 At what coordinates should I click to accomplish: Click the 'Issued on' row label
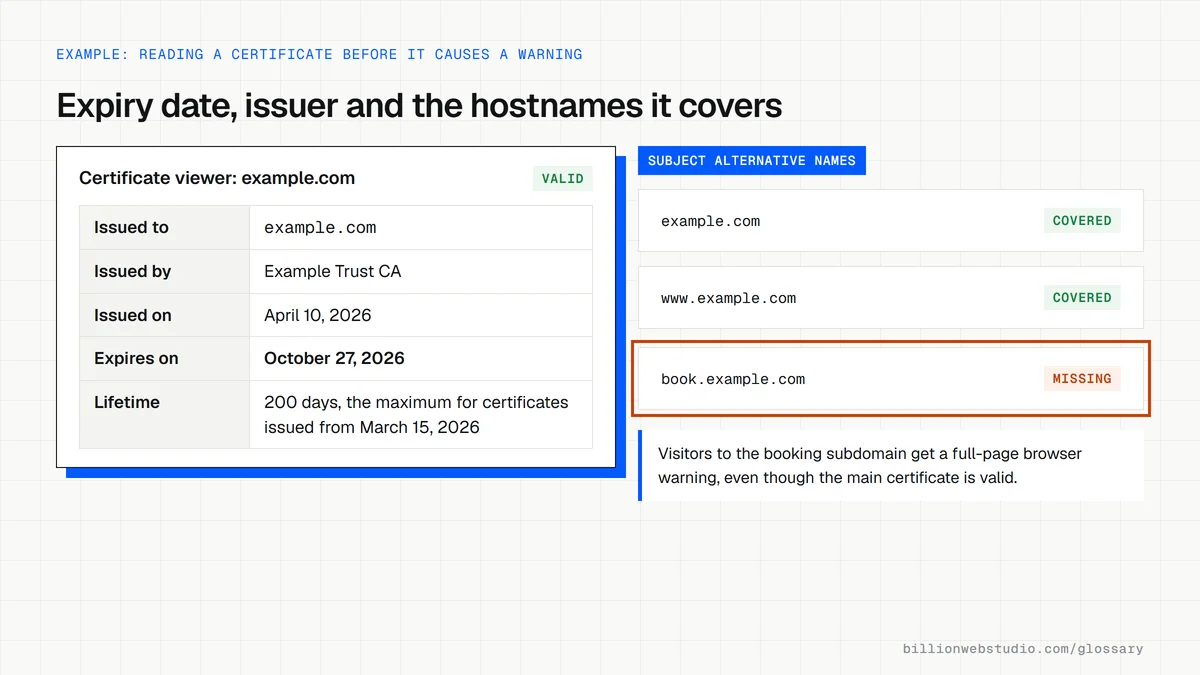tap(133, 315)
